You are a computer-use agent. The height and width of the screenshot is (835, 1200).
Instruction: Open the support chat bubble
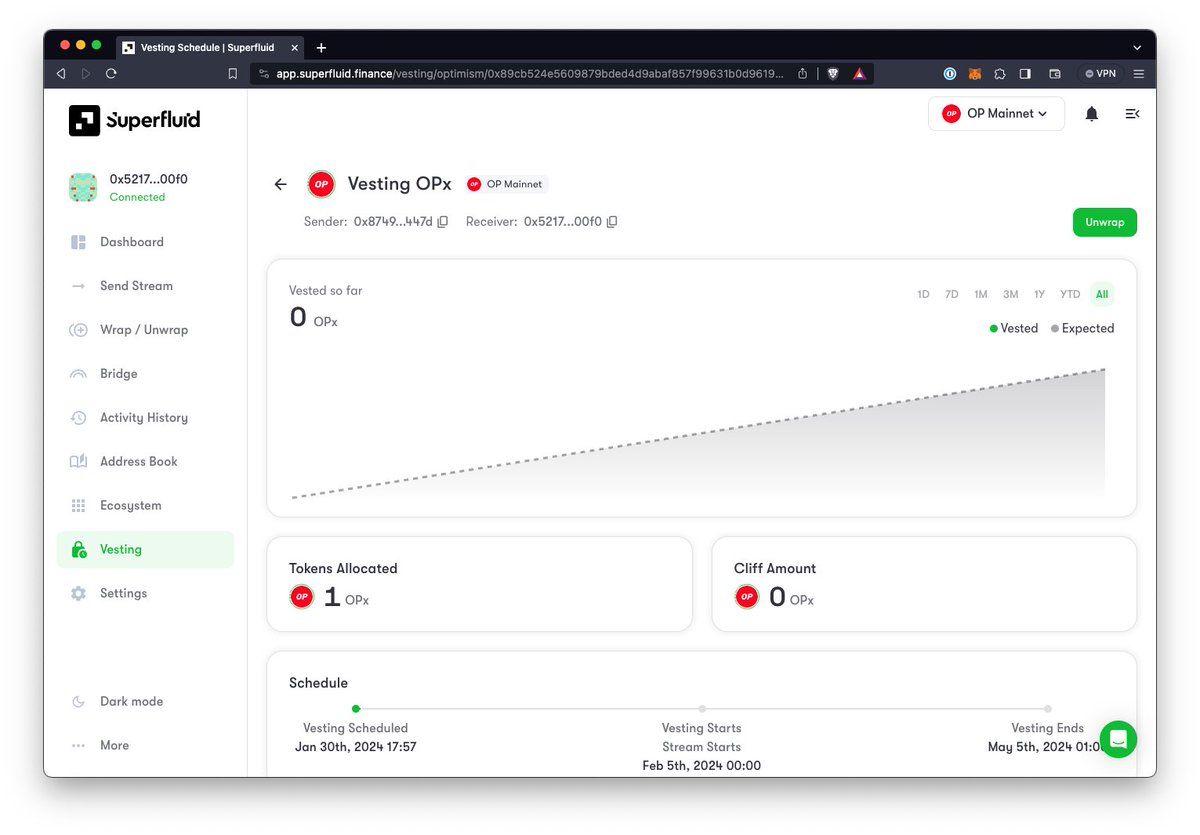[1118, 740]
